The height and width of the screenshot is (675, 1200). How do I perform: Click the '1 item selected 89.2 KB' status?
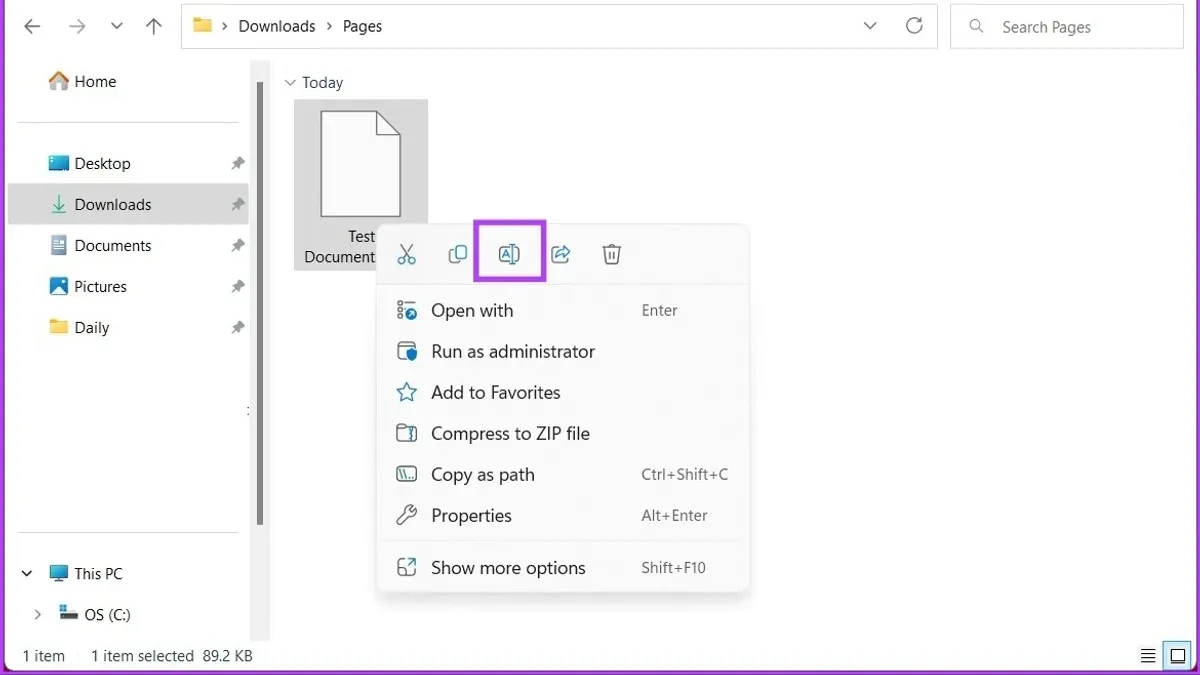click(x=172, y=656)
